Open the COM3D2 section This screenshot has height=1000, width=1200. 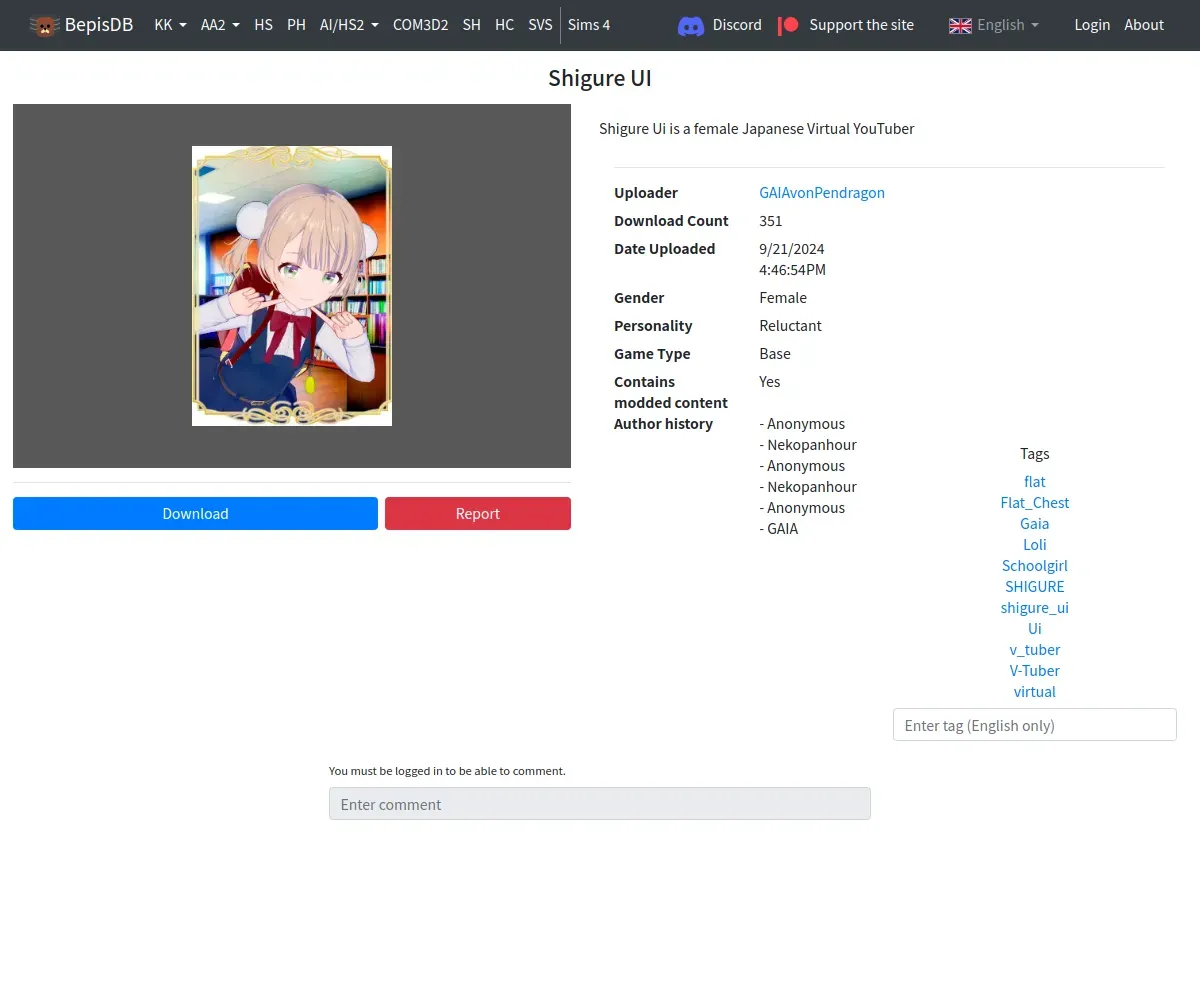[420, 25]
